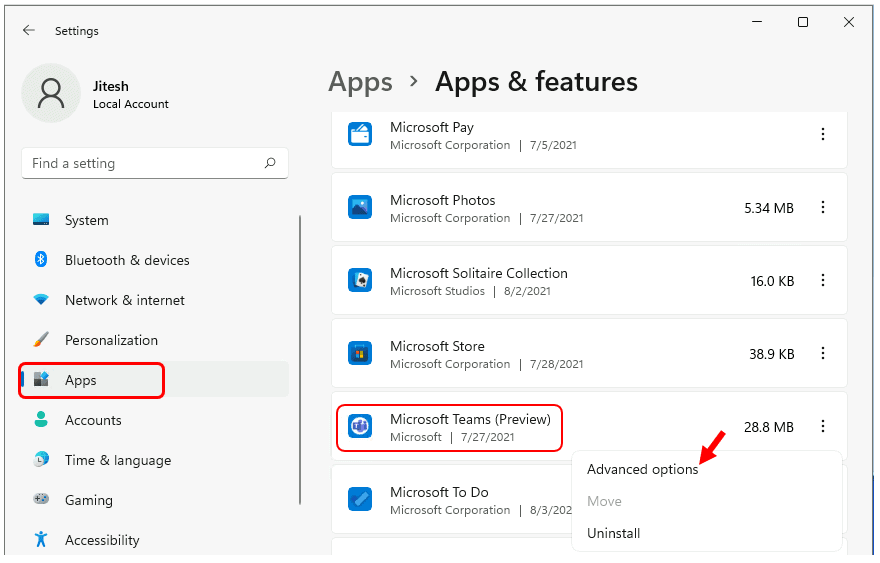Click the Settings window title
The image size is (880, 563).
[x=77, y=31]
